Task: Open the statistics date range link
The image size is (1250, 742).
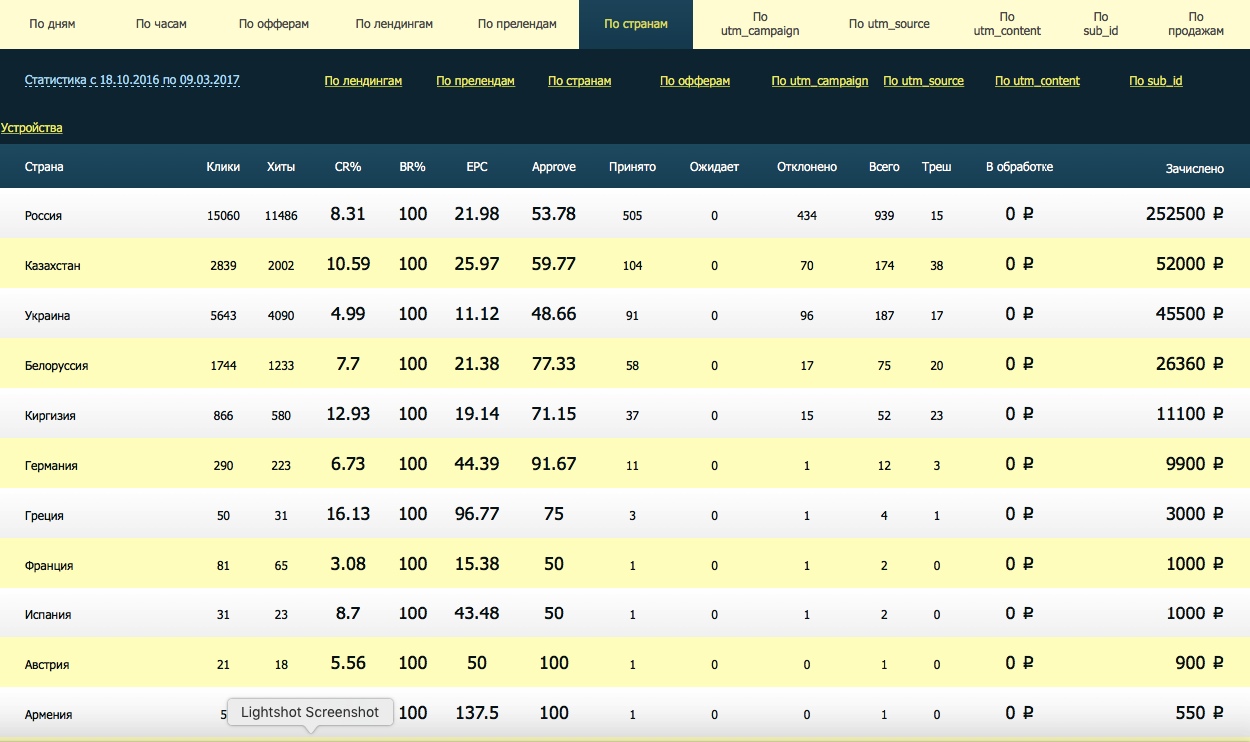Action: click(132, 80)
